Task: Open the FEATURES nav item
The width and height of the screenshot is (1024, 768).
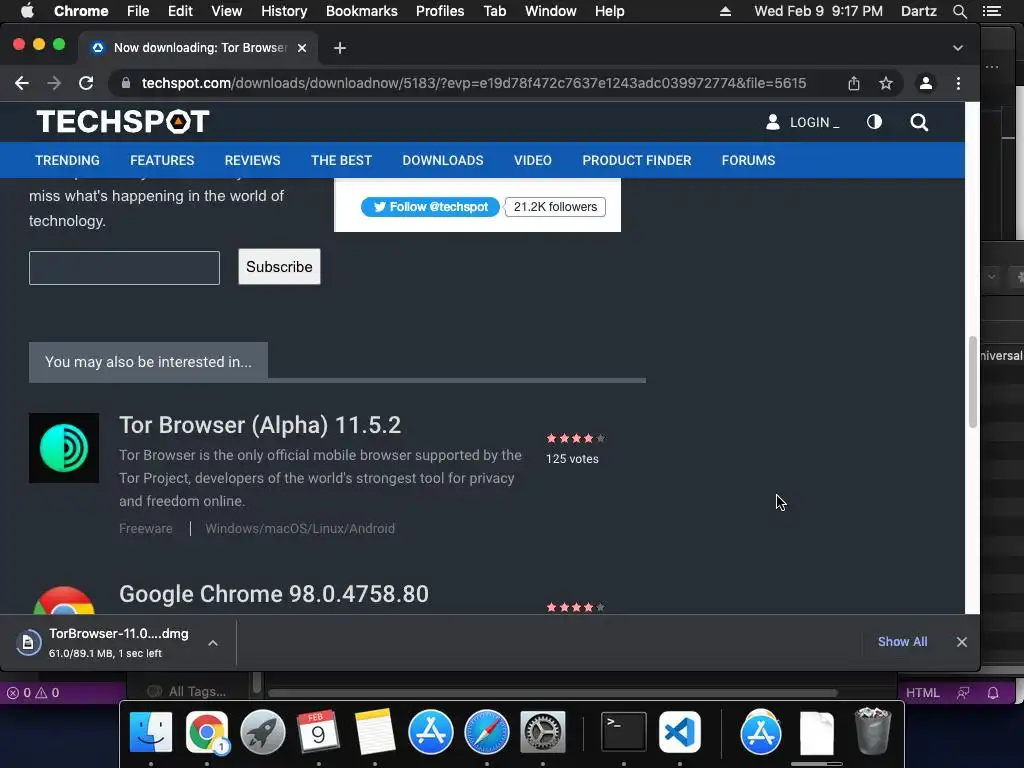Action: (162, 160)
